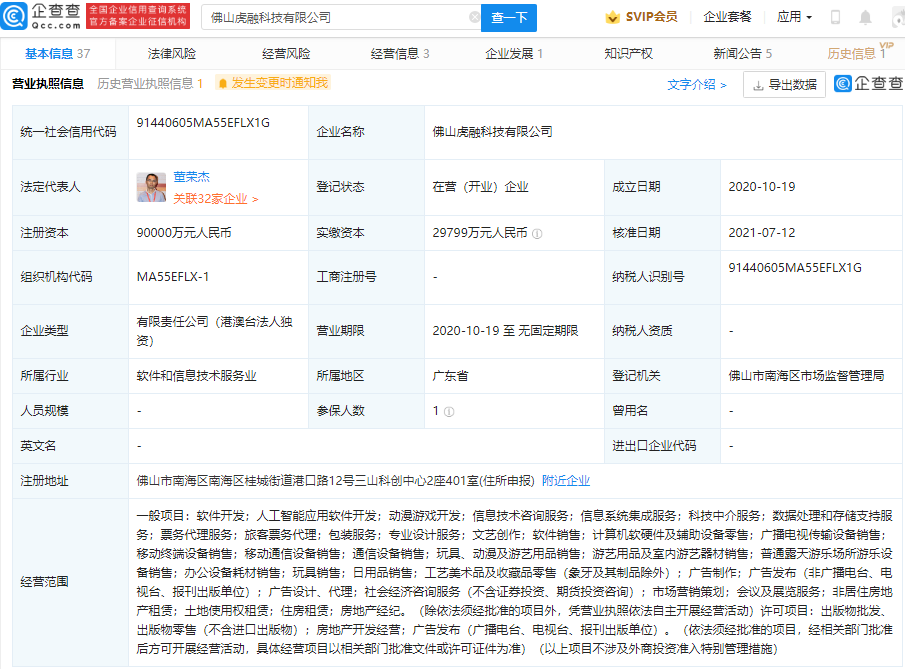The height and width of the screenshot is (669, 905).
Task: Select business term 2020-10-19 至 无固定期限
Action: 505,331
